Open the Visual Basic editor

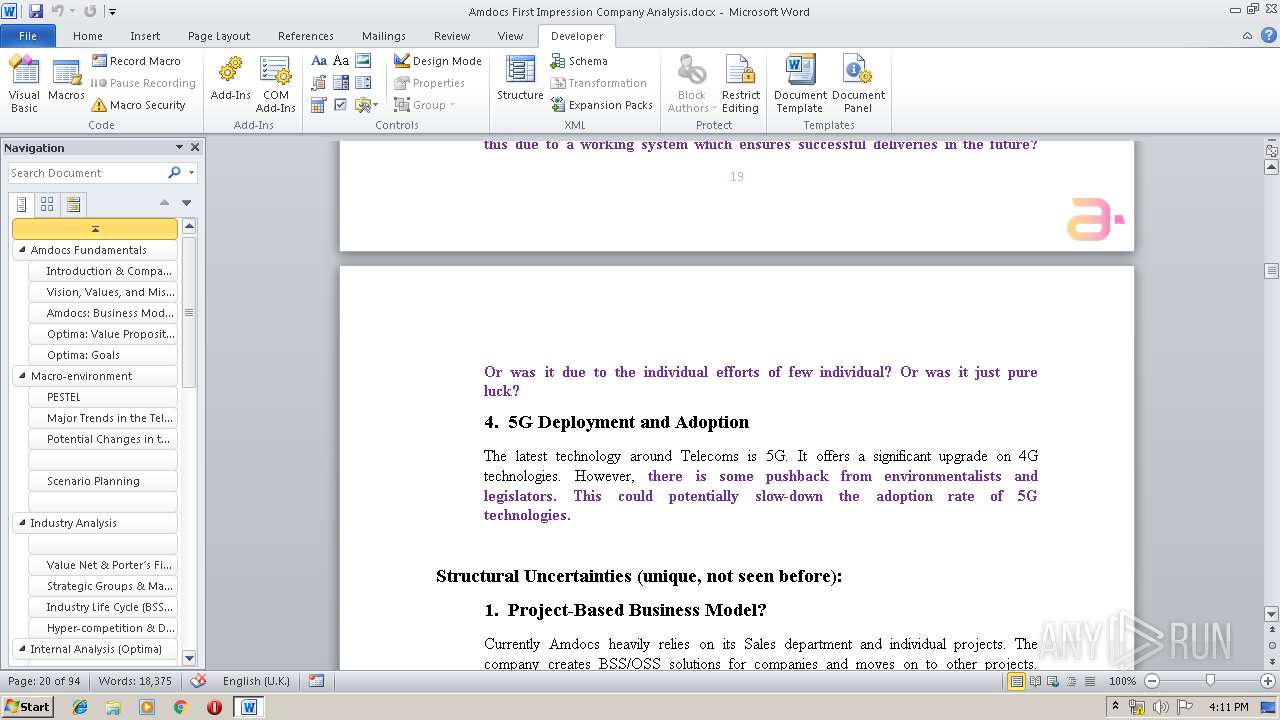point(24,85)
